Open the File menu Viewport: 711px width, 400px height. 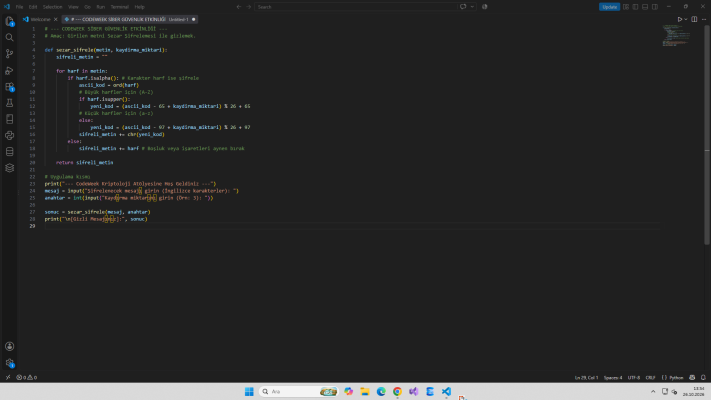click(x=19, y=7)
